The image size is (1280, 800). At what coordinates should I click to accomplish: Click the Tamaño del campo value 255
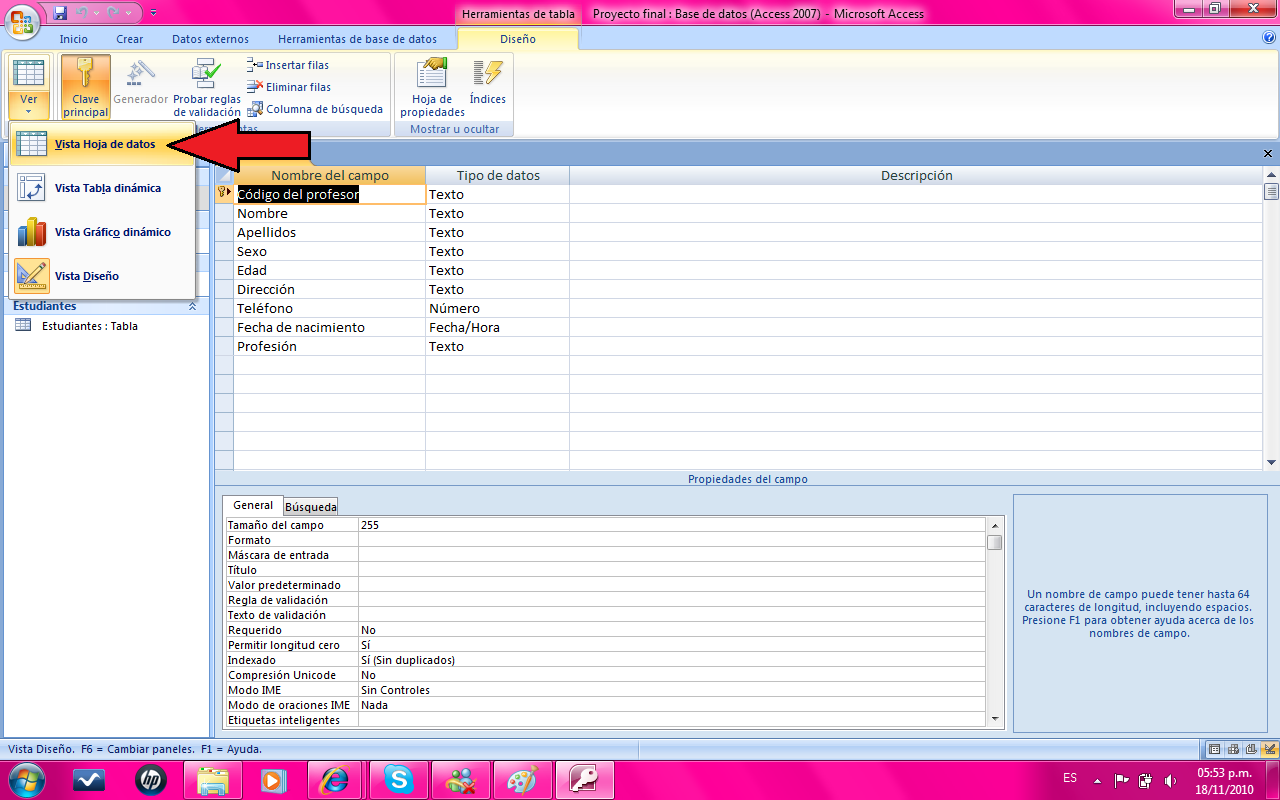673,525
